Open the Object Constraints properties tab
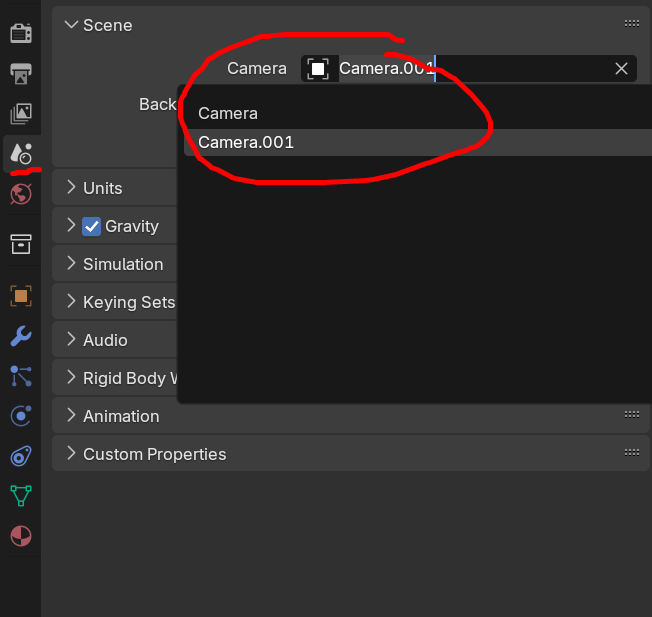The width and height of the screenshot is (652, 617). (21, 456)
